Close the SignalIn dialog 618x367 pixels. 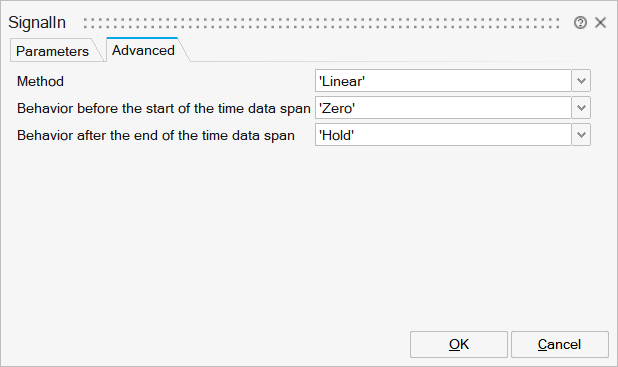click(x=600, y=22)
